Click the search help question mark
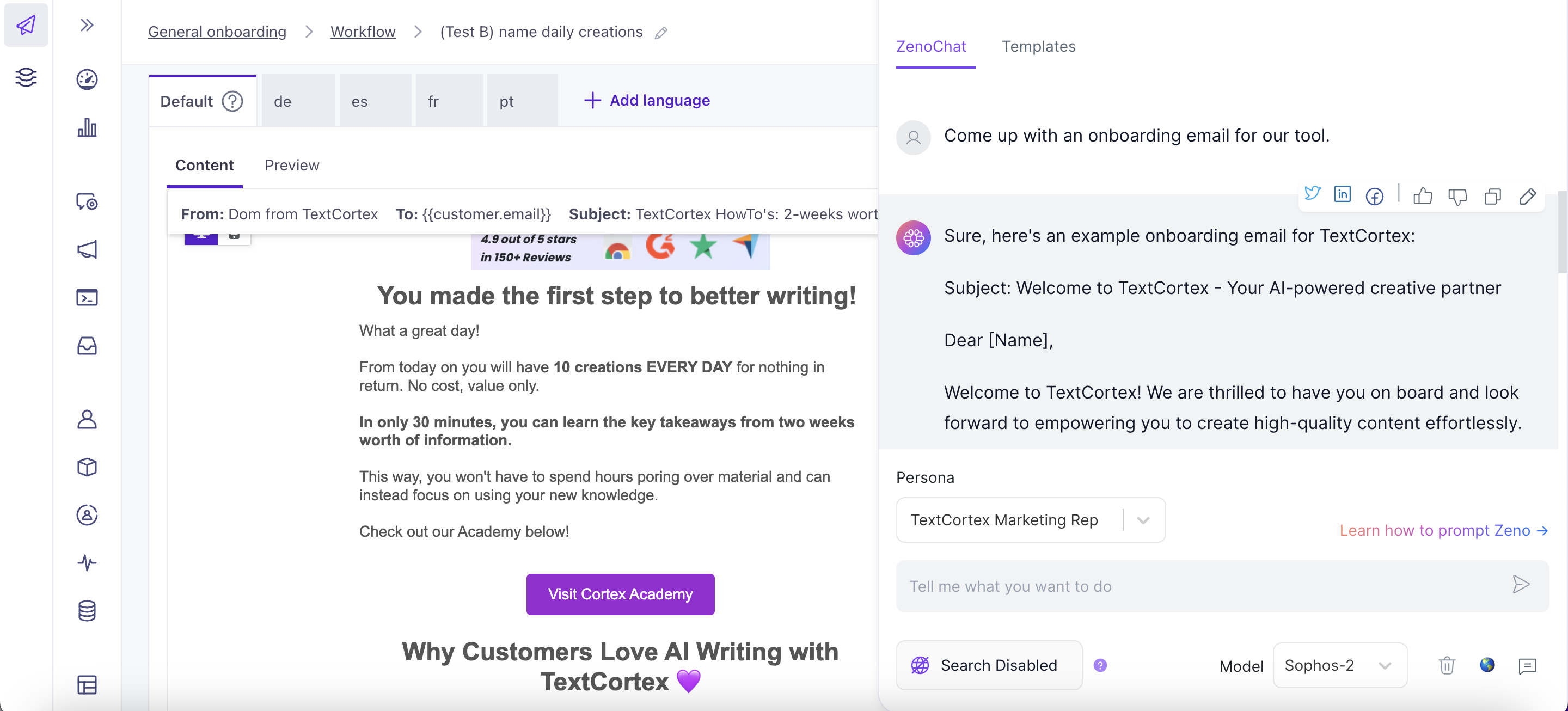Image resolution: width=1568 pixels, height=711 pixels. click(1100, 665)
